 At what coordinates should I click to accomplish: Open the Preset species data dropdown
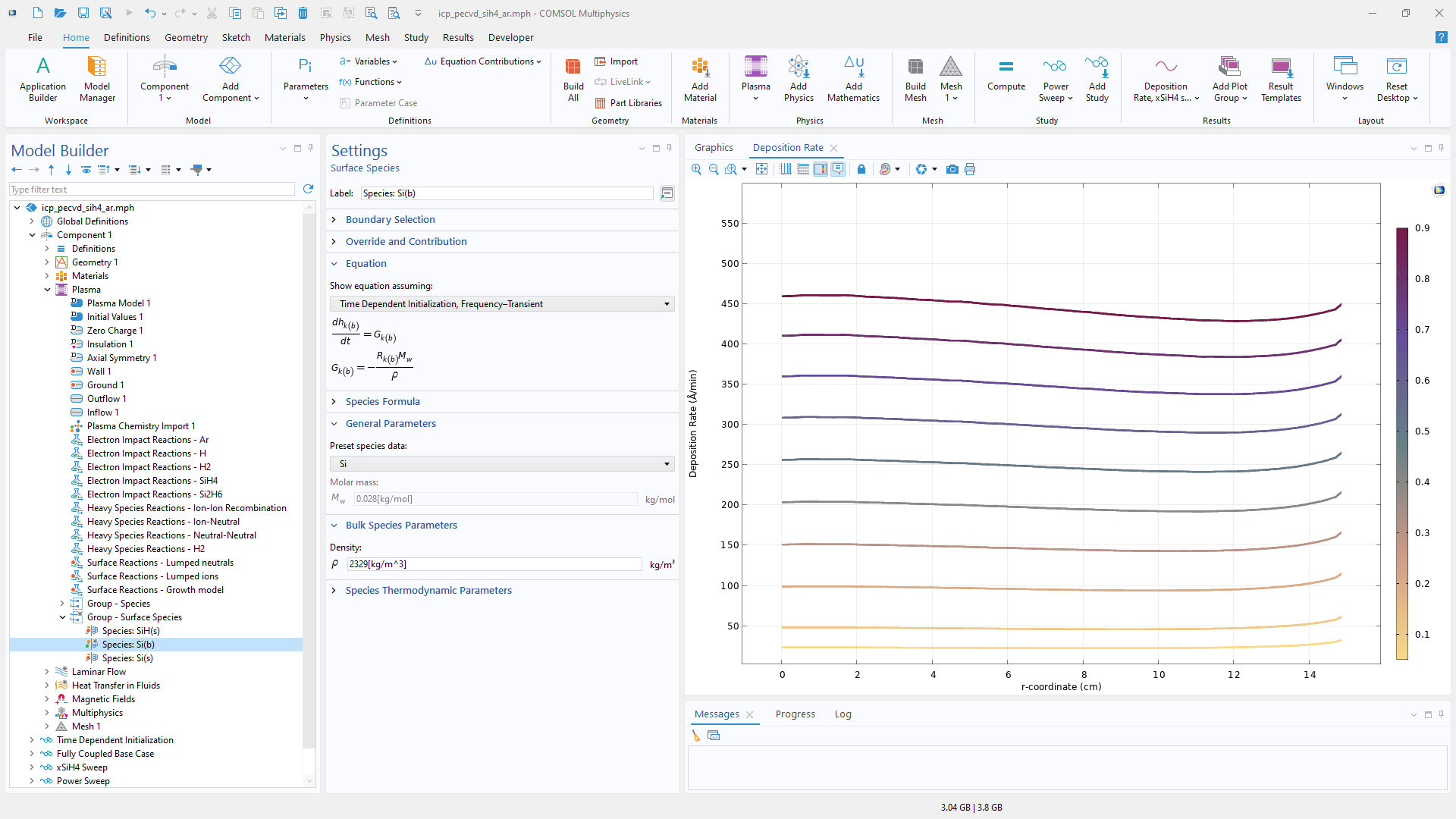[x=502, y=464]
